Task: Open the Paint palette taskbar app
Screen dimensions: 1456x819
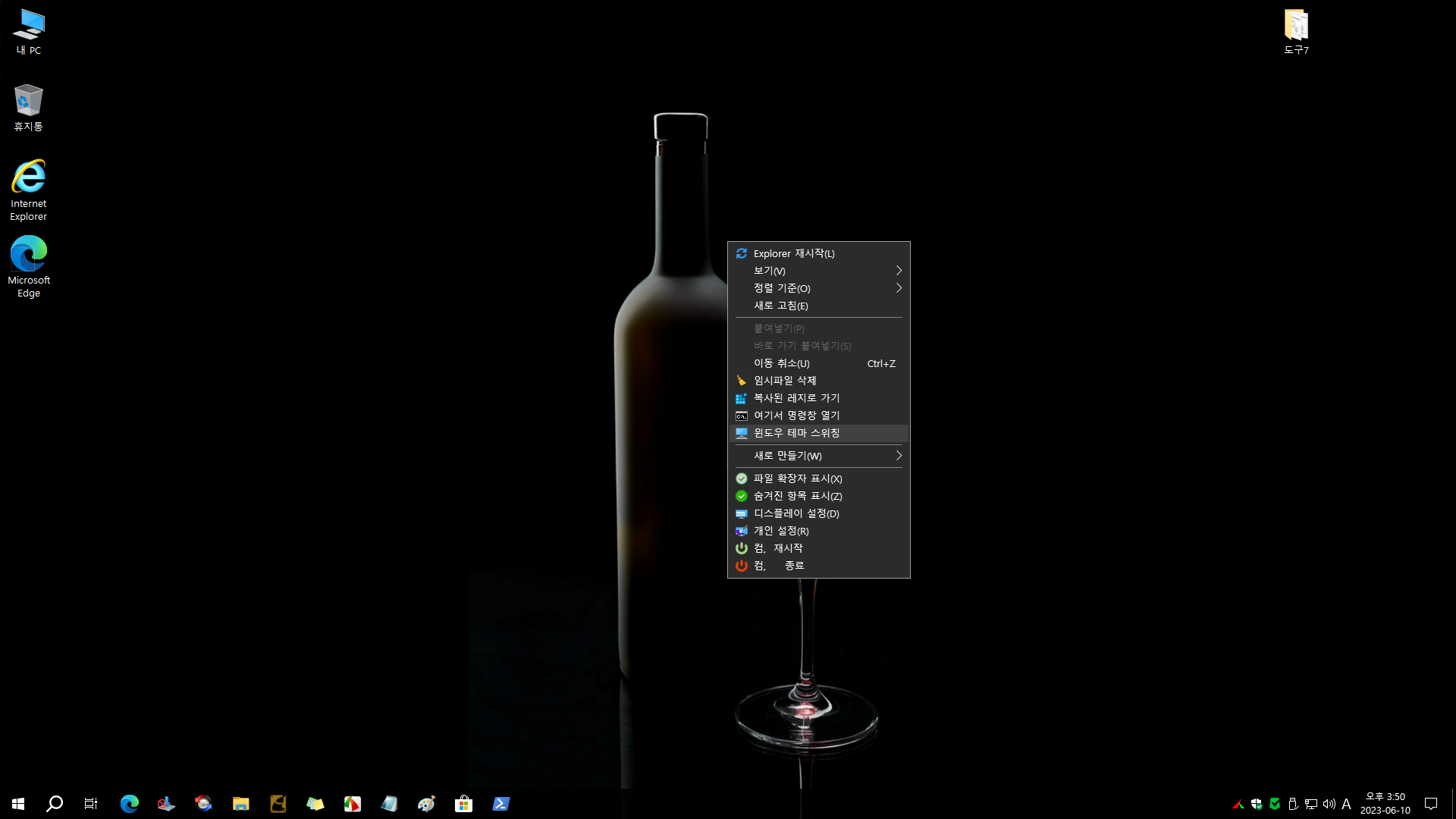Action: click(x=427, y=804)
